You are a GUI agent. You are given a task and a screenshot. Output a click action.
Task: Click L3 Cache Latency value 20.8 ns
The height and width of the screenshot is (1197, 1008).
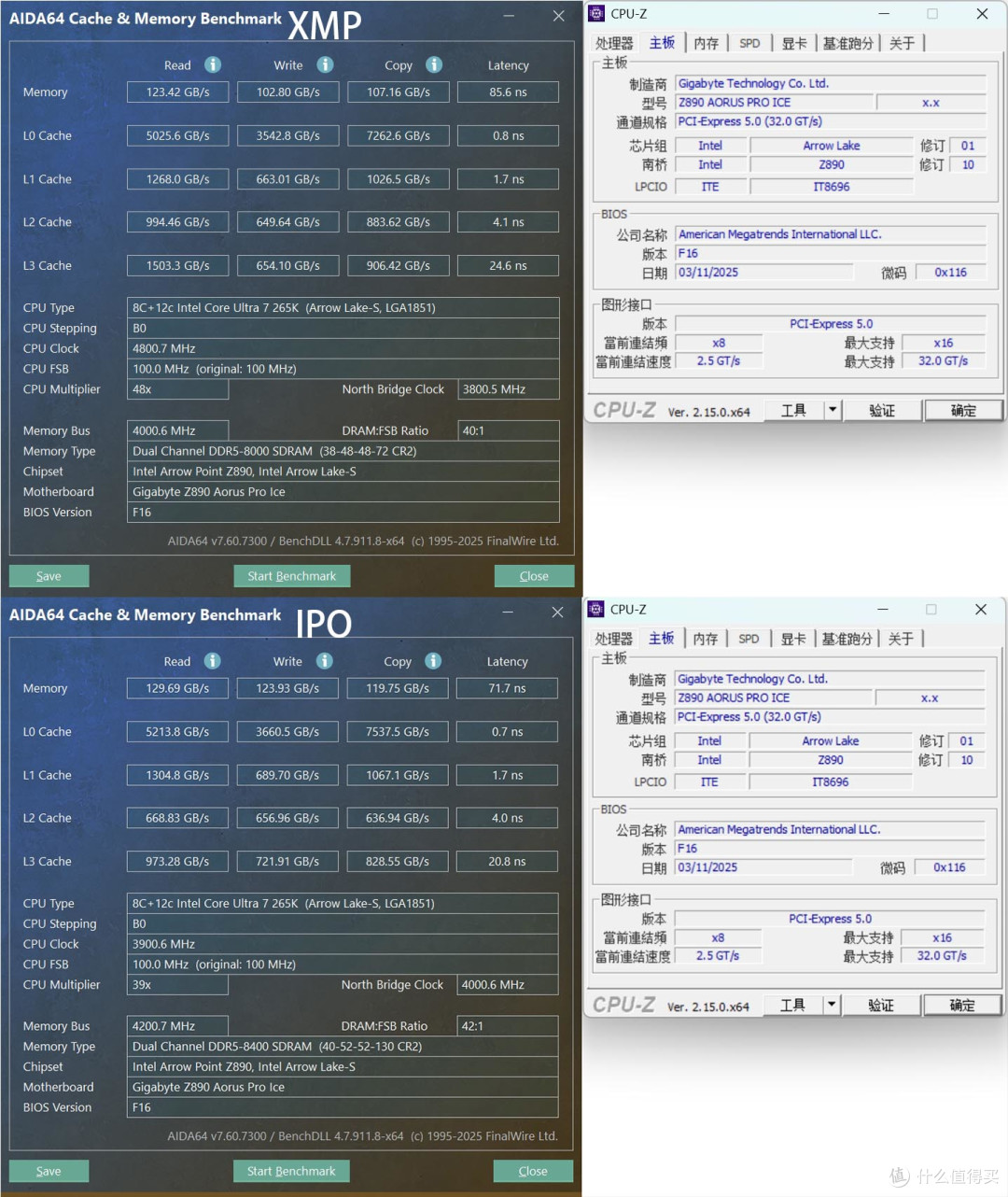click(x=507, y=861)
